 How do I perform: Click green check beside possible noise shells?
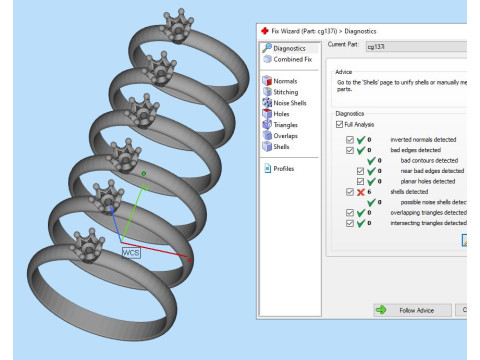point(371,202)
